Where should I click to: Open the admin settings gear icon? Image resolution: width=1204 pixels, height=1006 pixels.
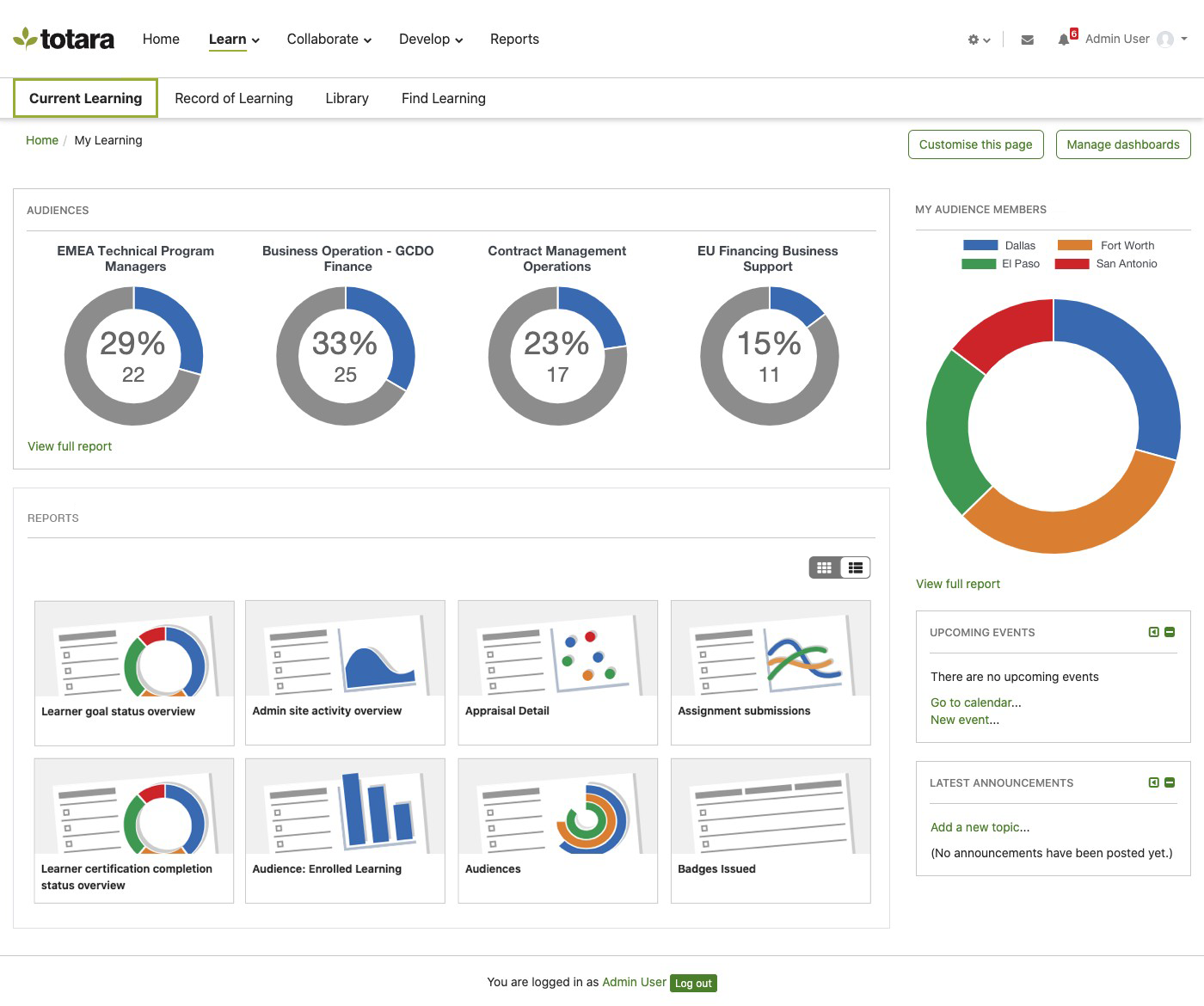(x=973, y=40)
